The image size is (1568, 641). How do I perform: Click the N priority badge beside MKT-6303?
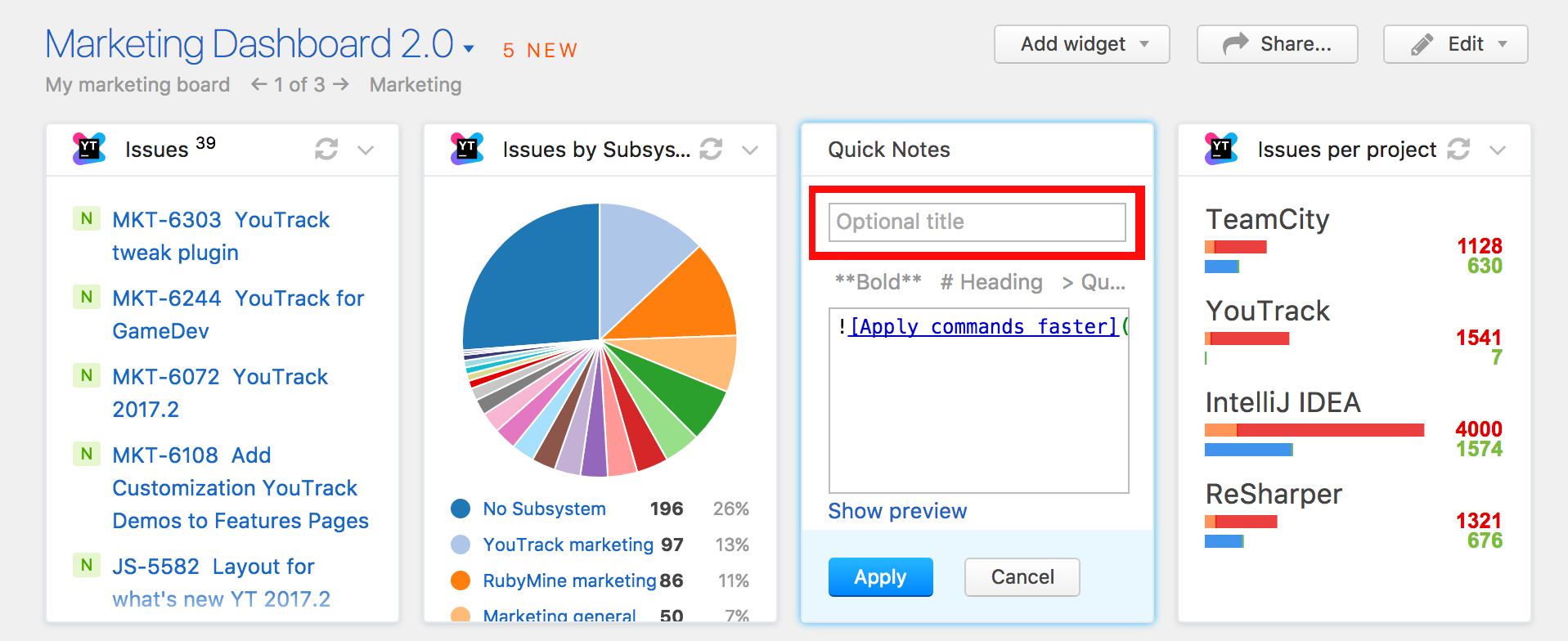[x=87, y=219]
